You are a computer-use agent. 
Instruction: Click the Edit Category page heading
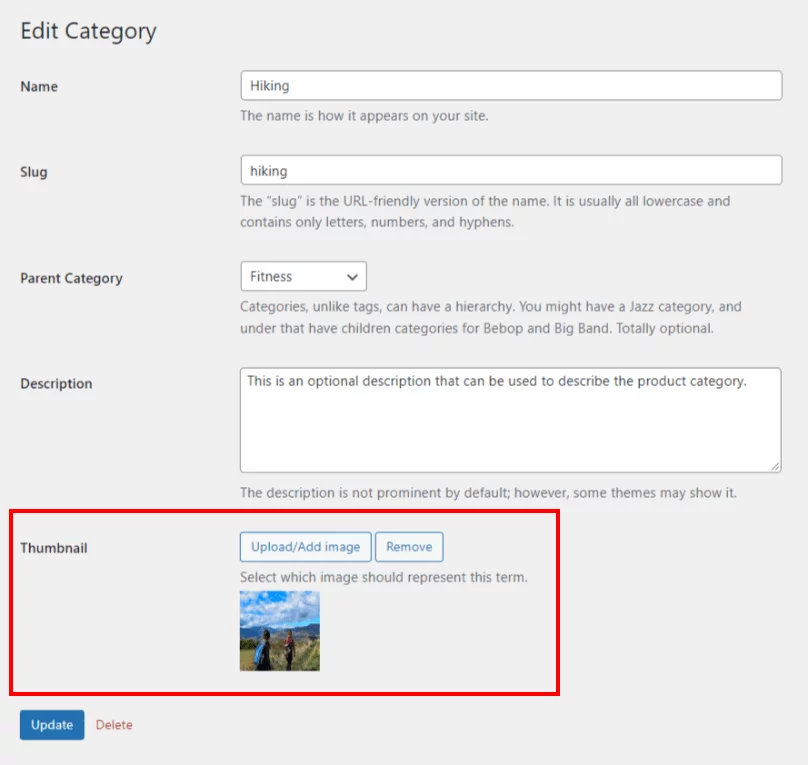point(88,31)
